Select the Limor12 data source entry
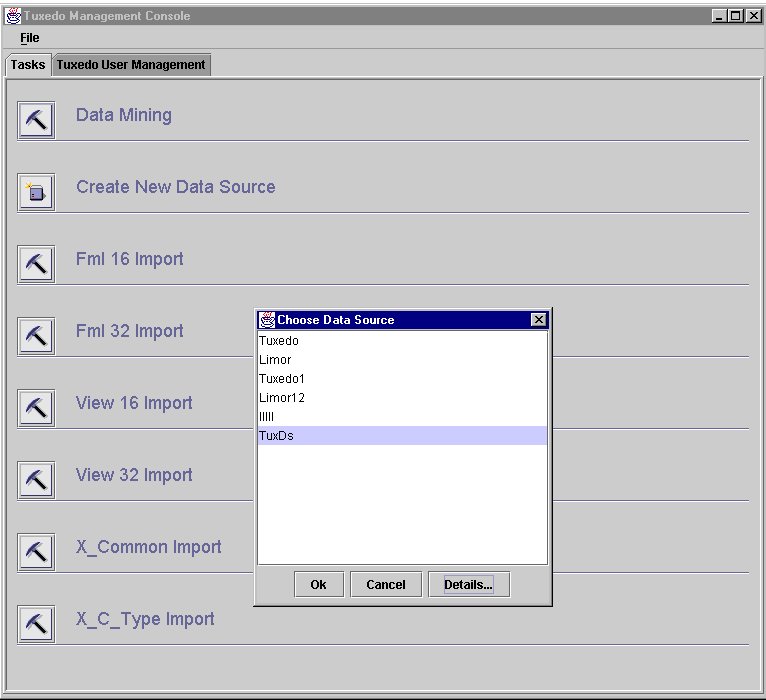Screen dimensions: 766x700 402,398
